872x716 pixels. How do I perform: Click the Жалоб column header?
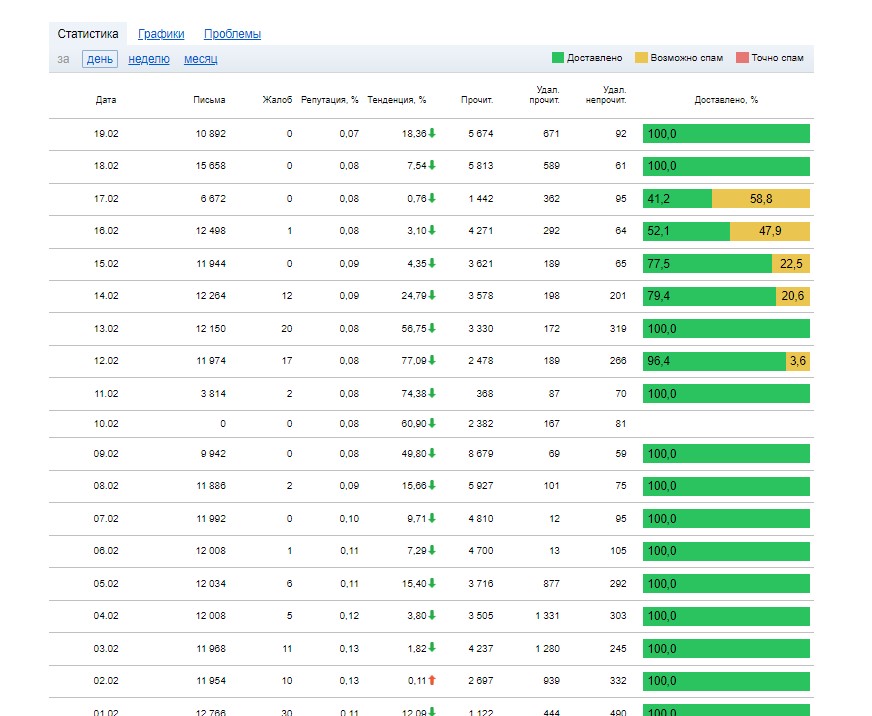[x=277, y=100]
